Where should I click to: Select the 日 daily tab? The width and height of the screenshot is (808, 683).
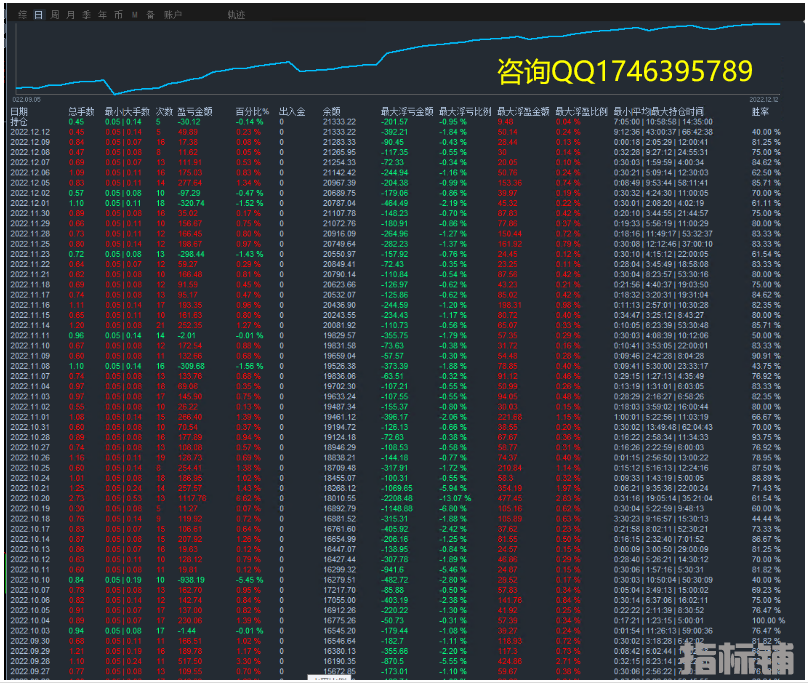(x=38, y=15)
